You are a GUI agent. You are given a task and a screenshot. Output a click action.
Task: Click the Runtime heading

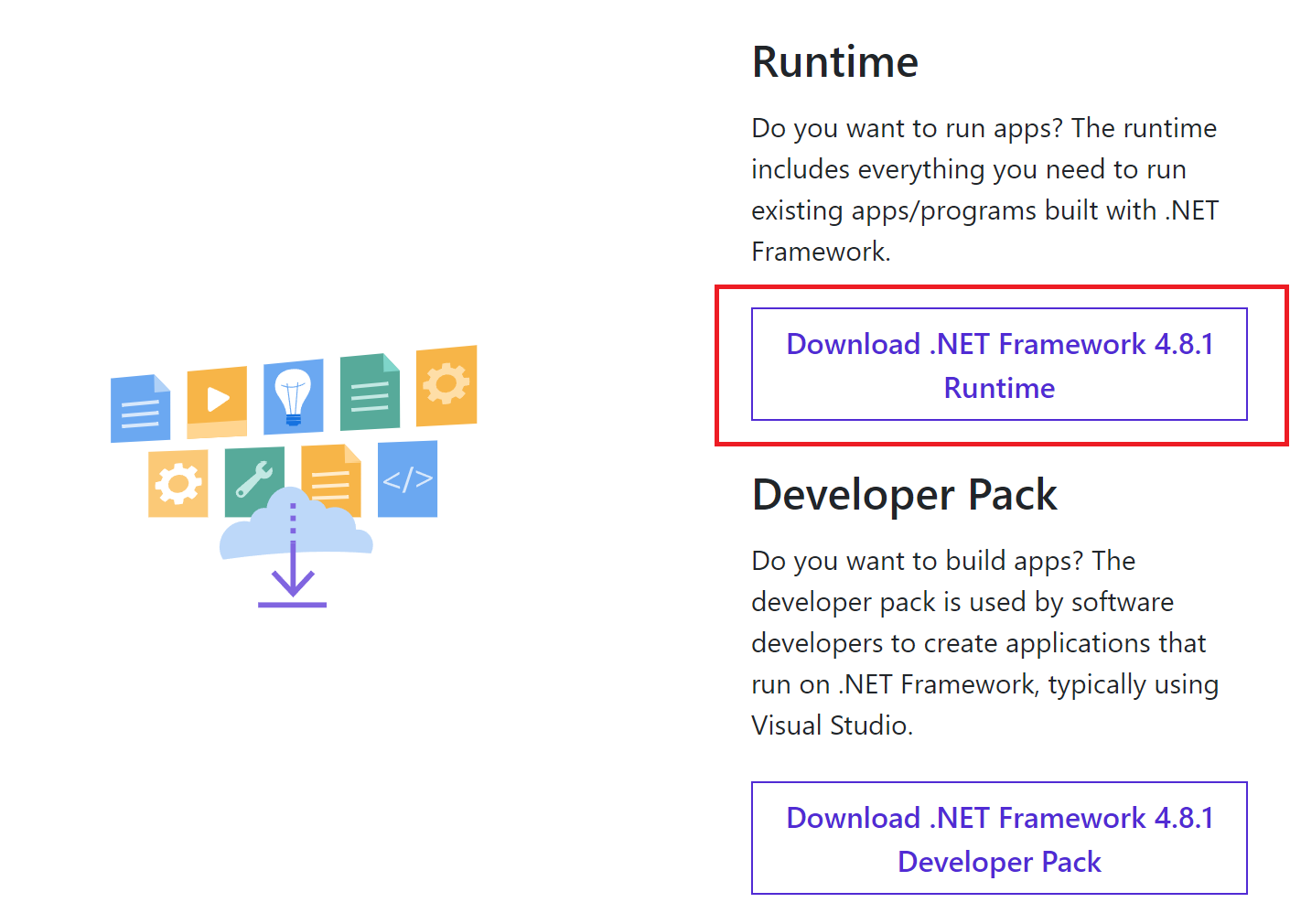pos(835,62)
